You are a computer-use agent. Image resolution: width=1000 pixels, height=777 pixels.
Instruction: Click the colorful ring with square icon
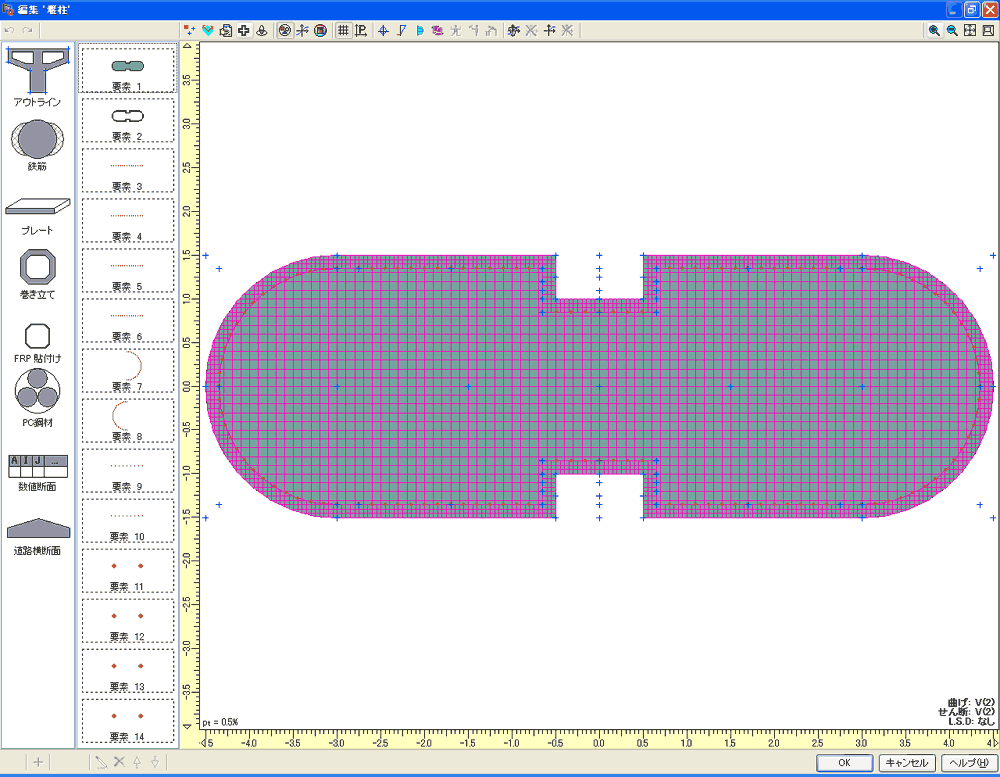tap(321, 30)
